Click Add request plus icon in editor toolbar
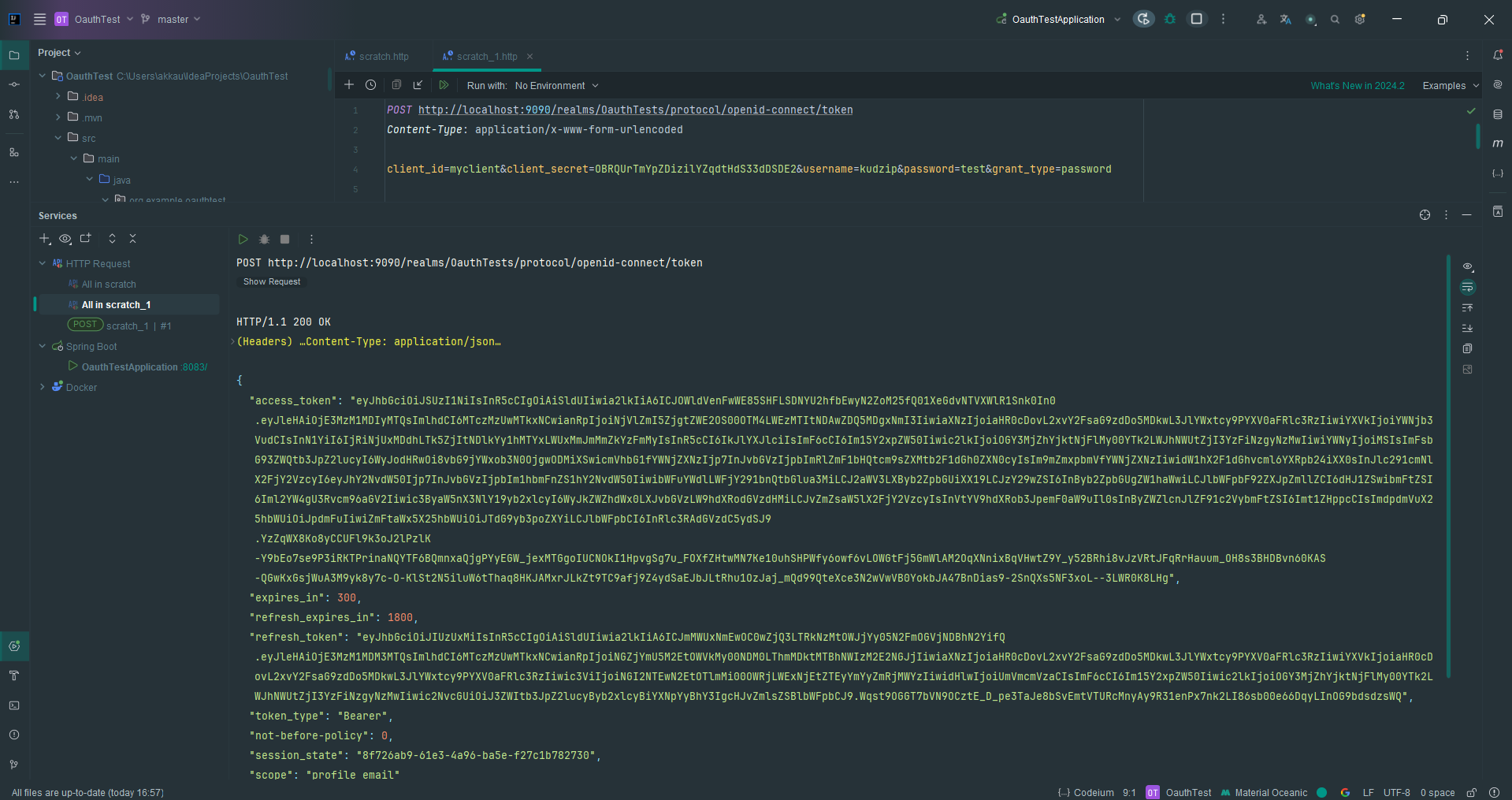This screenshot has width=1512, height=800. pyautogui.click(x=349, y=84)
